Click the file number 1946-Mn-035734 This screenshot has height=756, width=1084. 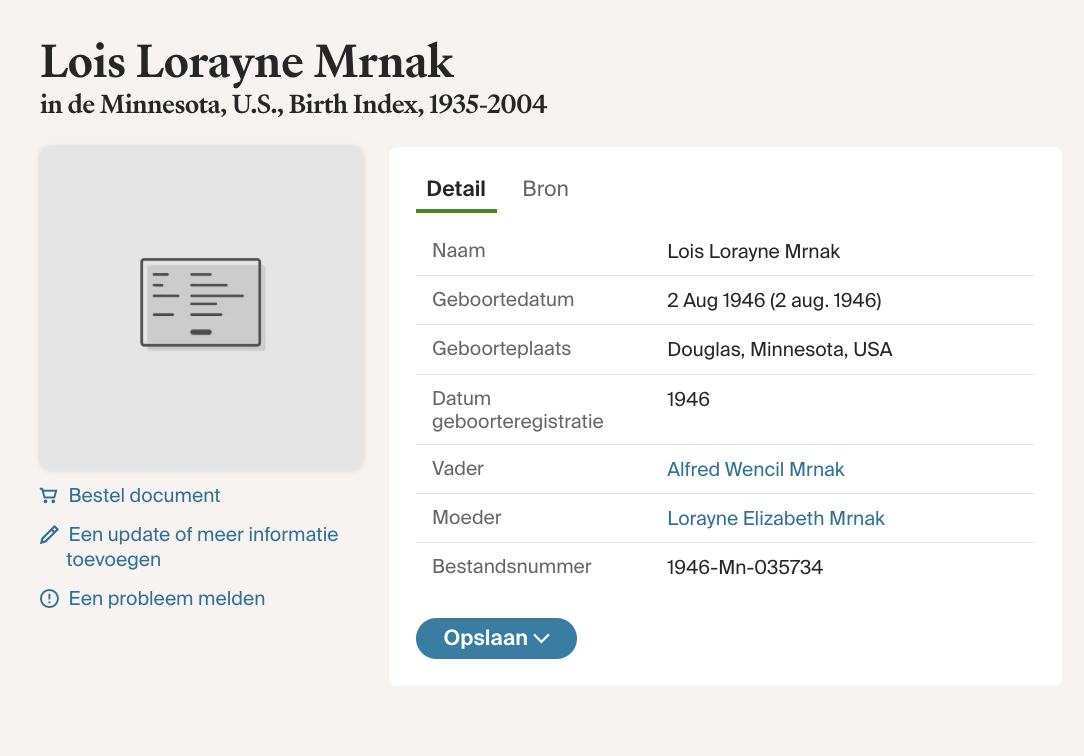coord(745,568)
